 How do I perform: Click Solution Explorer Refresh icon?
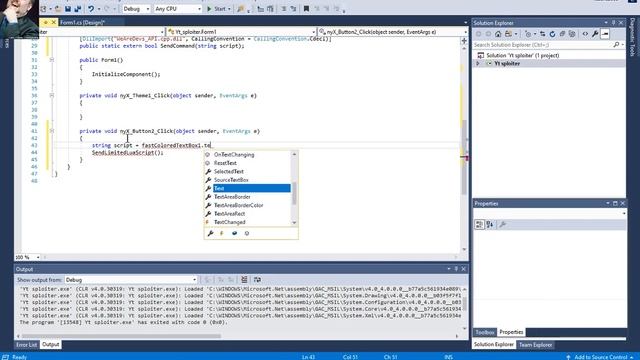(x=552, y=34)
